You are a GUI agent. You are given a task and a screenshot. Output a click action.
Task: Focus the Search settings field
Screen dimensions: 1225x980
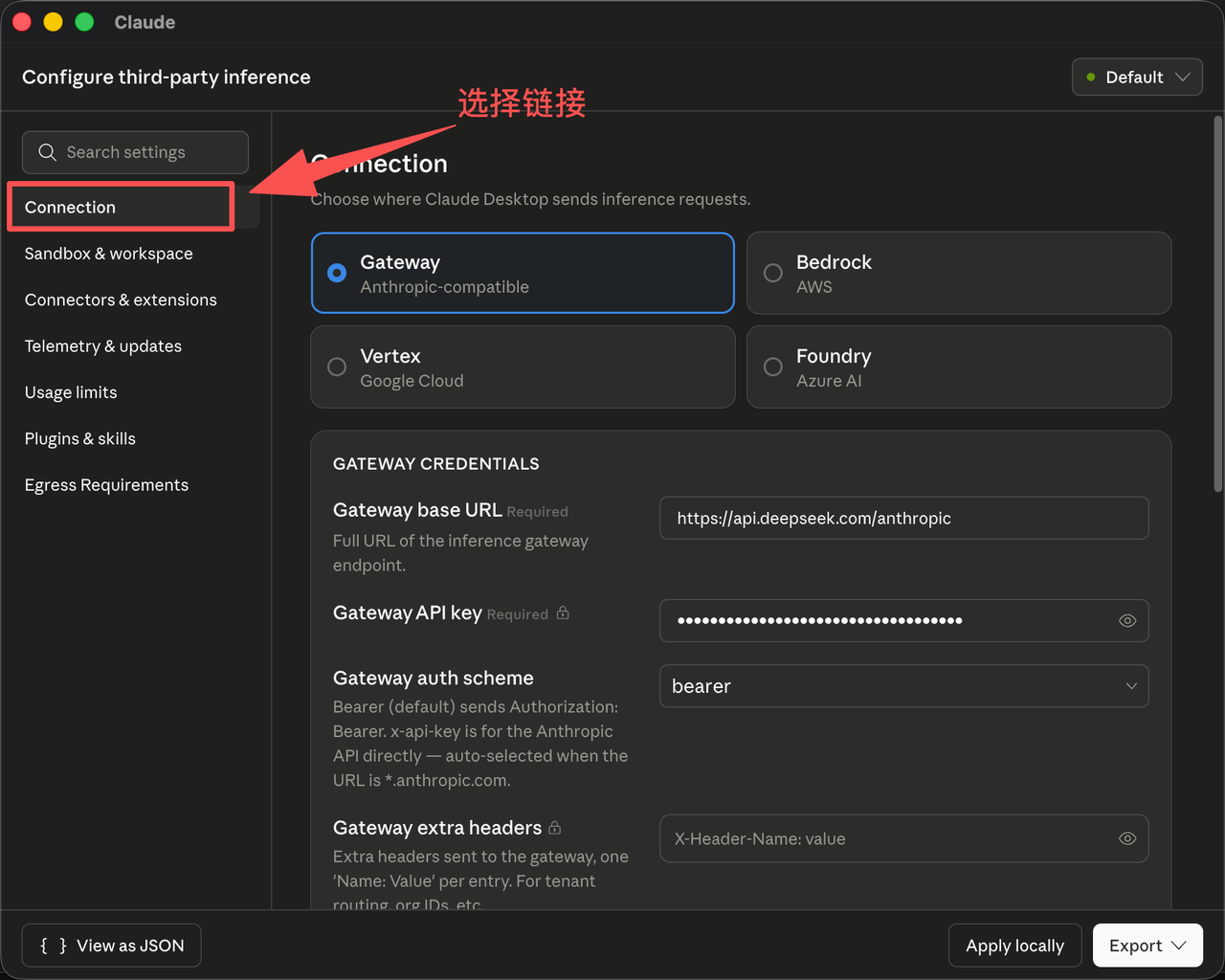135,152
